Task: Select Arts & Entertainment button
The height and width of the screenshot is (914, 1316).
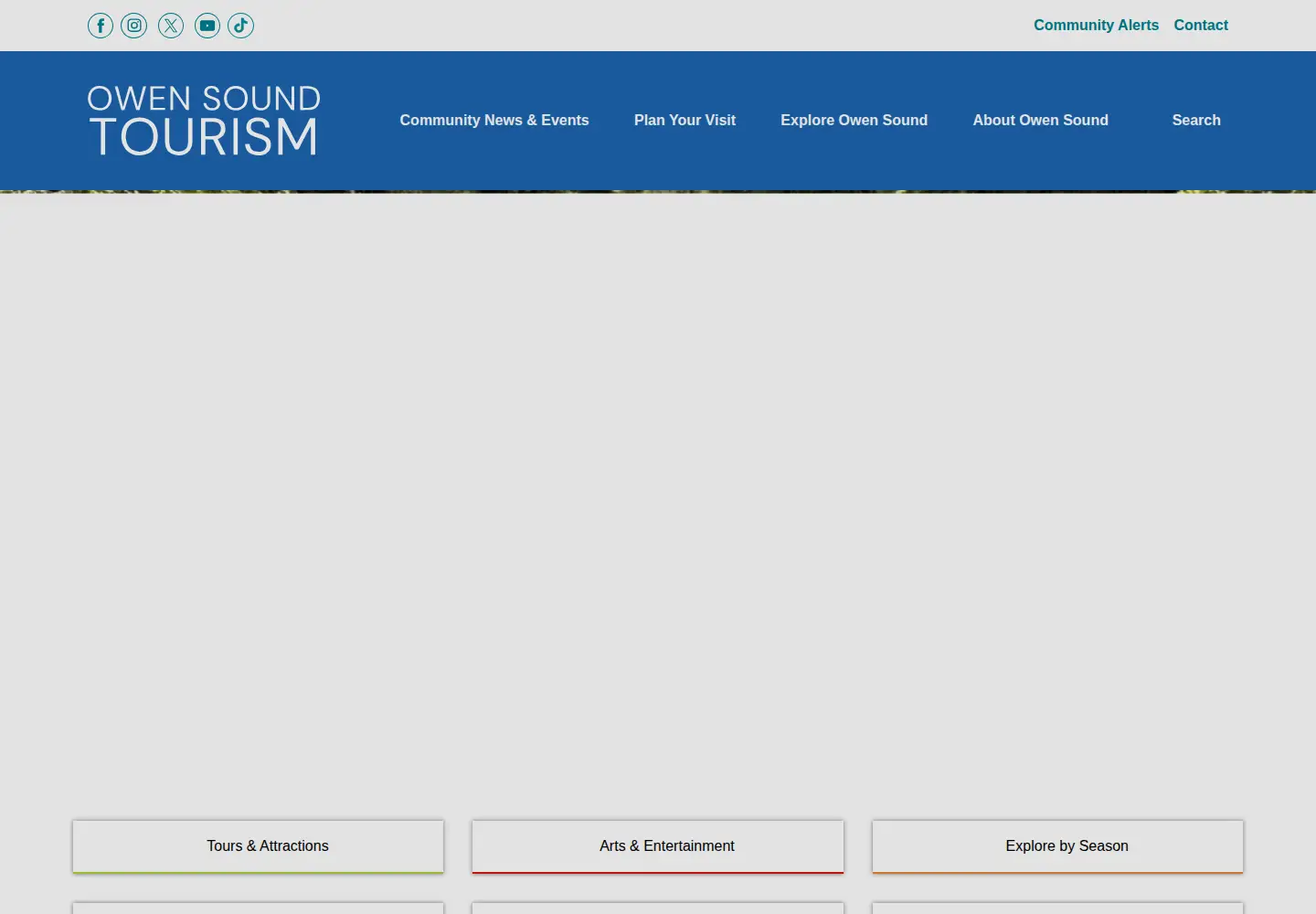Action: point(658,846)
